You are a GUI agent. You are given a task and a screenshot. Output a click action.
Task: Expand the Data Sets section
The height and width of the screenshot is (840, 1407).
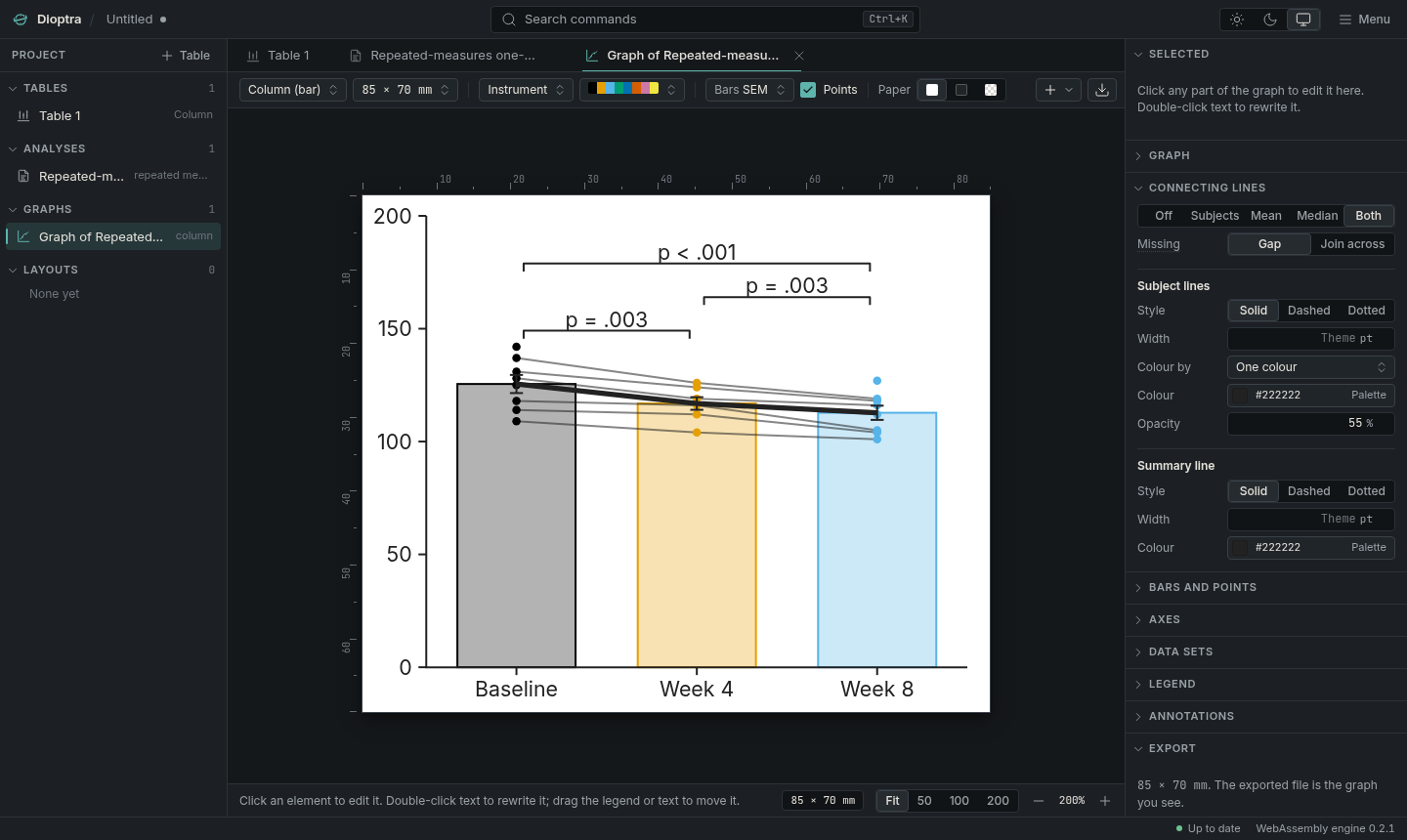pyautogui.click(x=1266, y=651)
